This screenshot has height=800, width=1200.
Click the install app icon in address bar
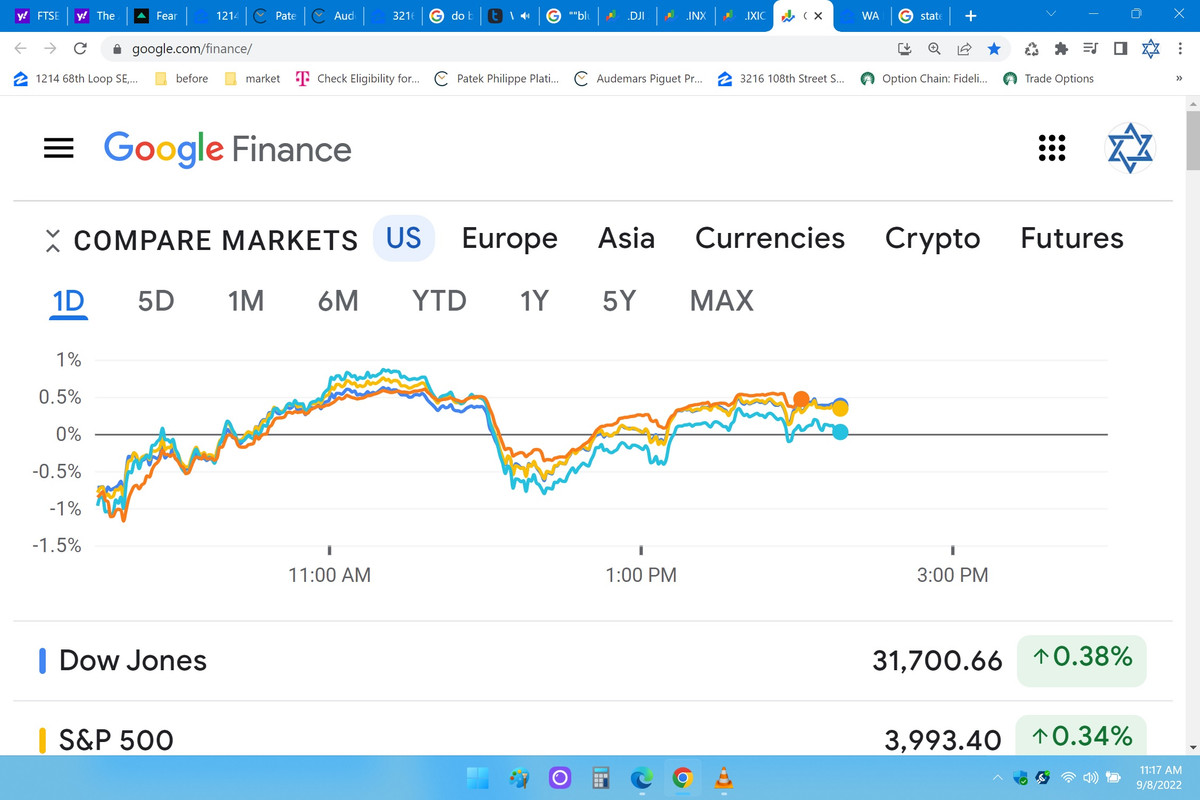click(905, 48)
